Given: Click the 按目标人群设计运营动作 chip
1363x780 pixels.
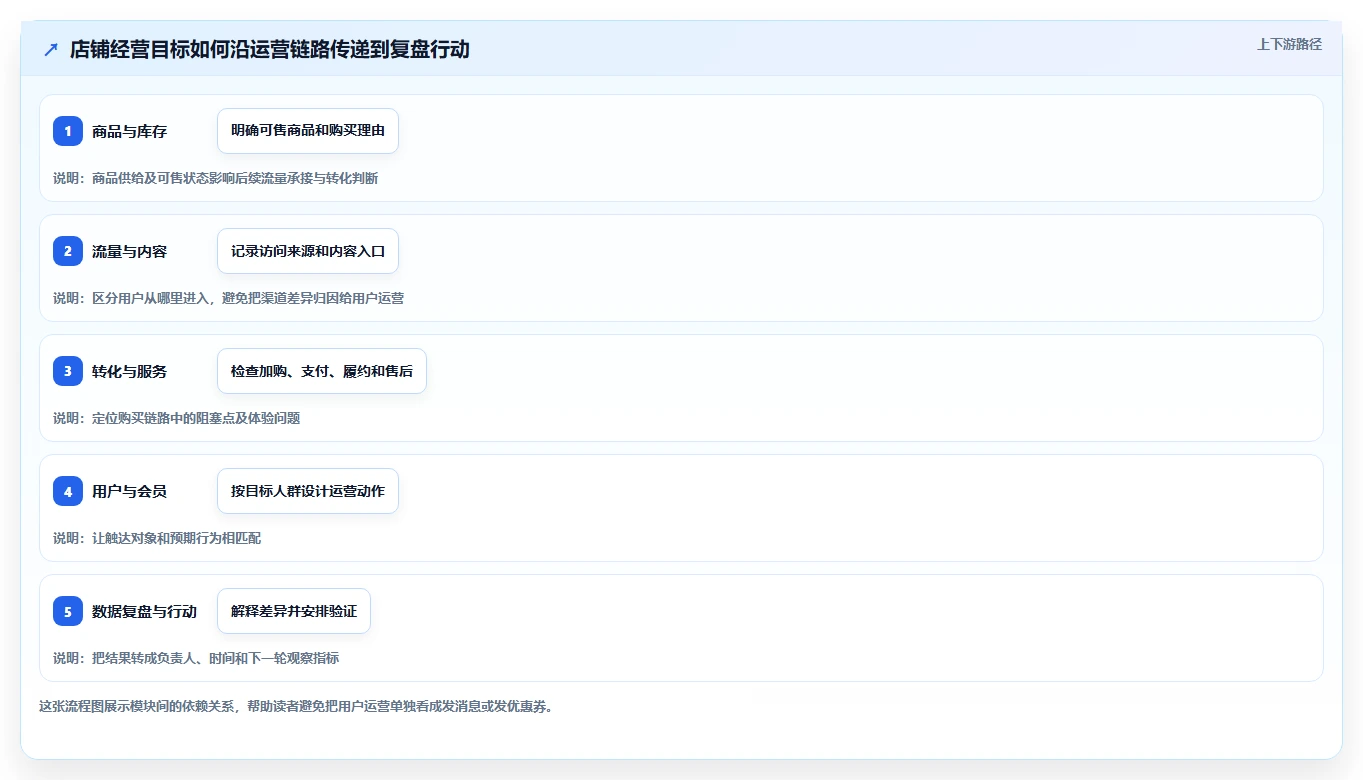Looking at the screenshot, I should [308, 491].
